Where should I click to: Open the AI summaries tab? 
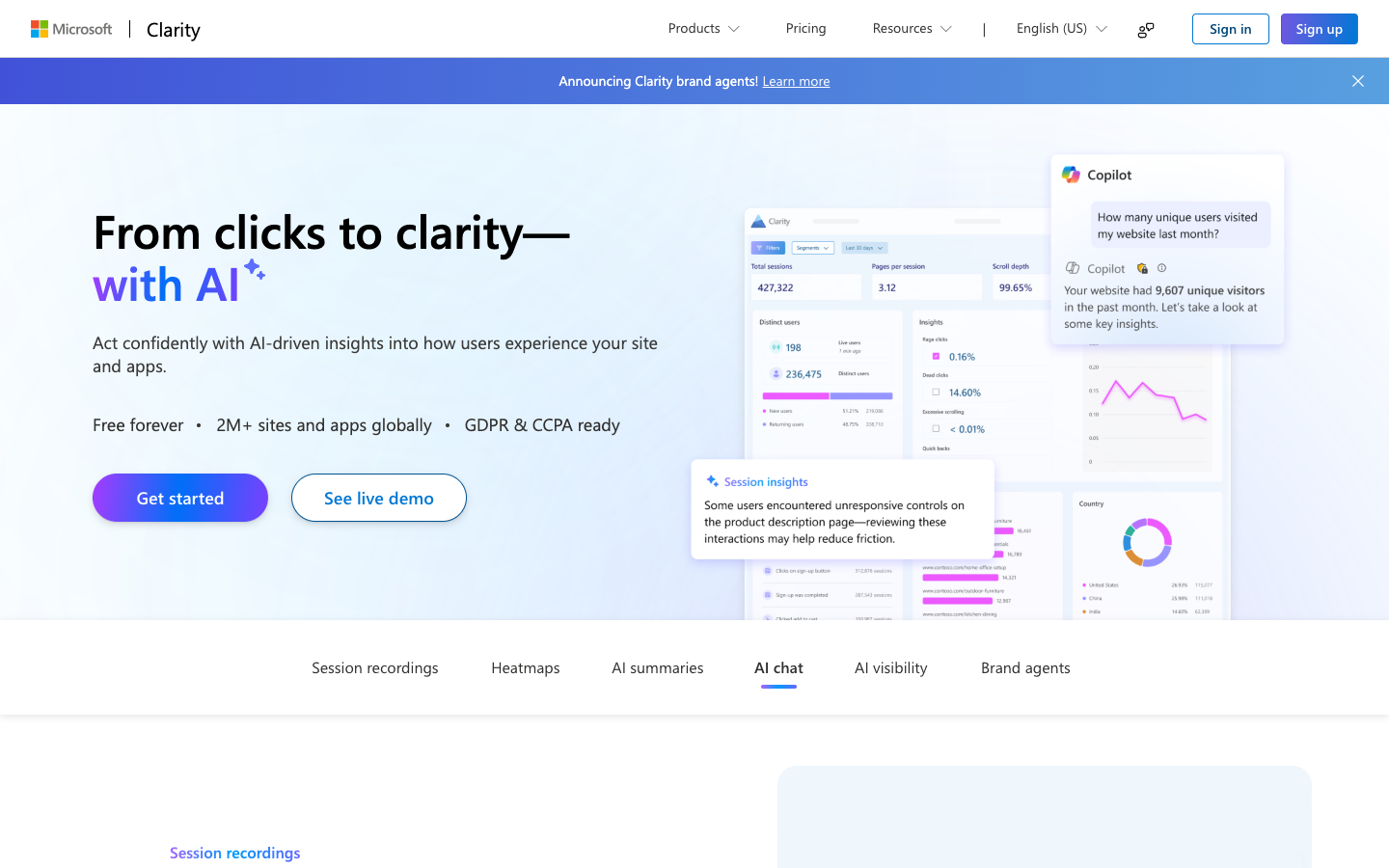(x=658, y=667)
